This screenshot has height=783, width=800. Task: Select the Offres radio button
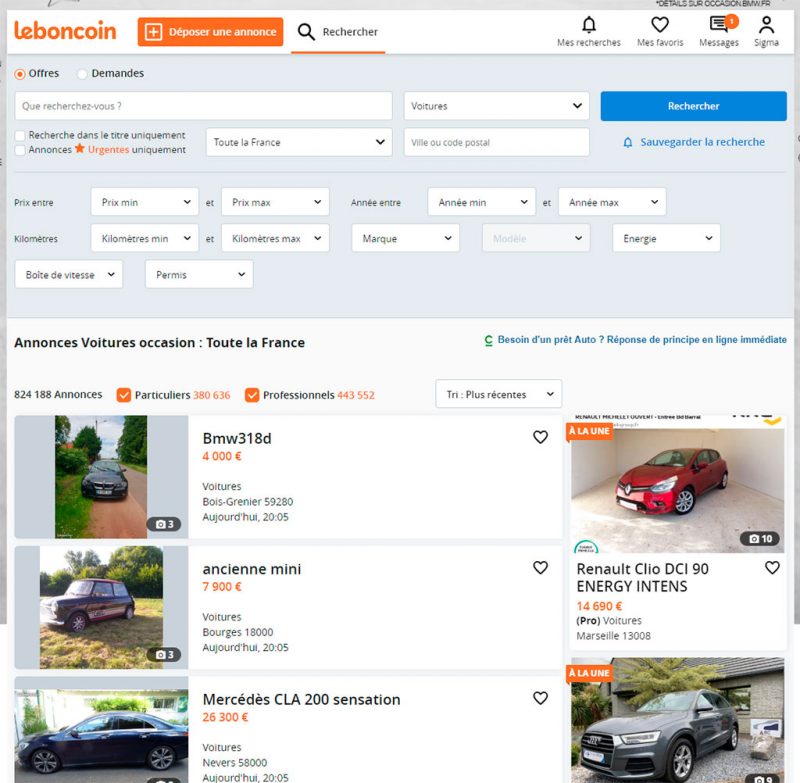tap(20, 74)
